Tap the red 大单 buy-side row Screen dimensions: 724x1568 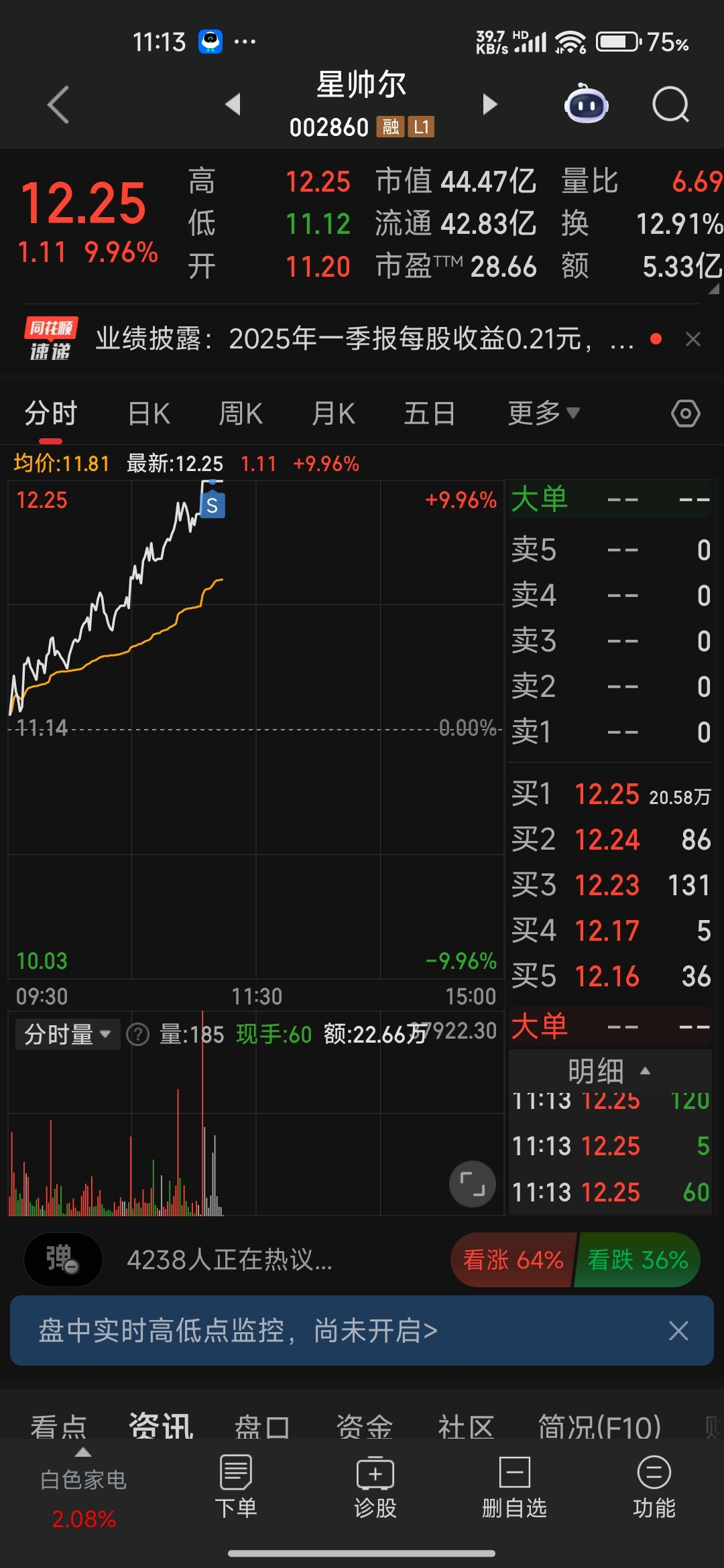click(x=611, y=1026)
